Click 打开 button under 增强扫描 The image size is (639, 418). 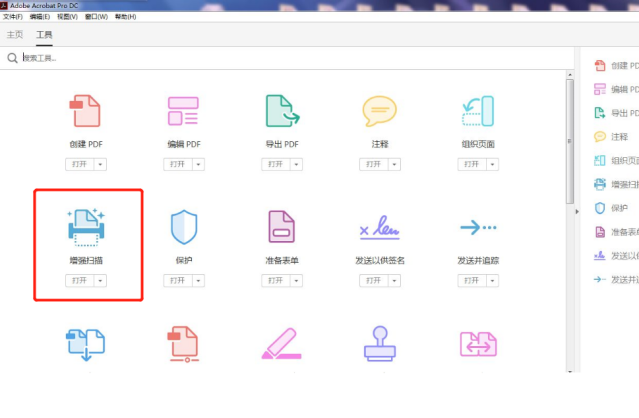click(x=80, y=281)
